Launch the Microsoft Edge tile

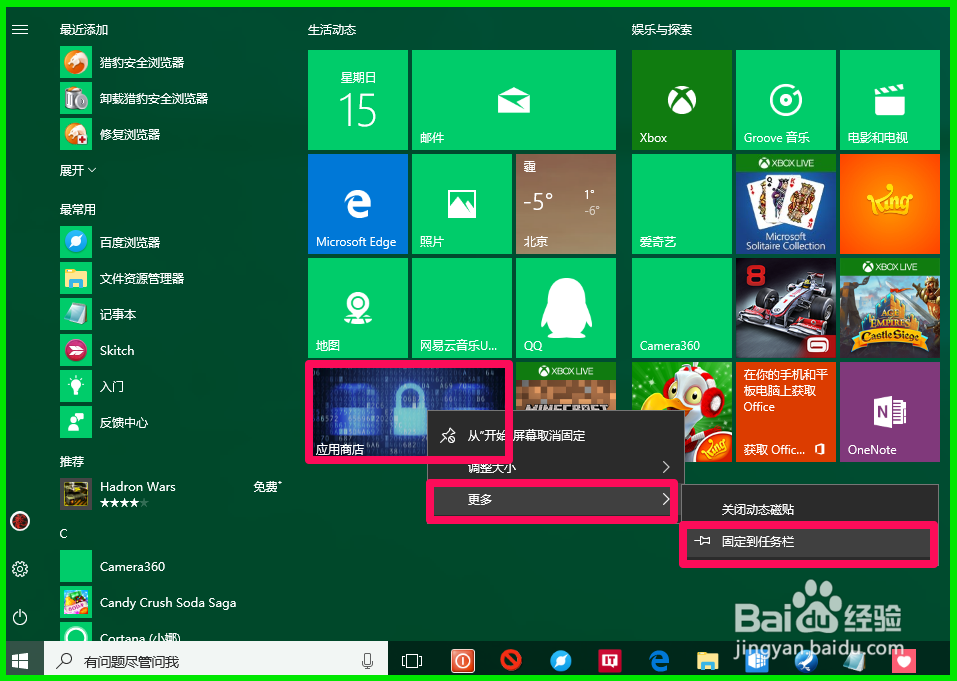tap(358, 204)
